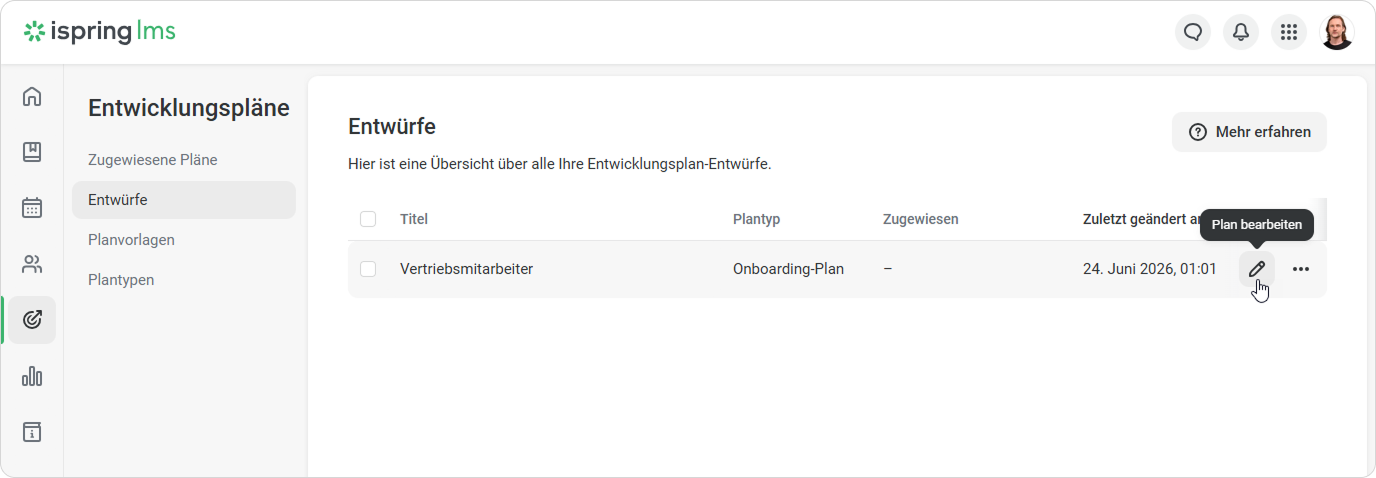The image size is (1376, 478).
Task: Click the pencil icon to edit plan
Action: 1257,269
